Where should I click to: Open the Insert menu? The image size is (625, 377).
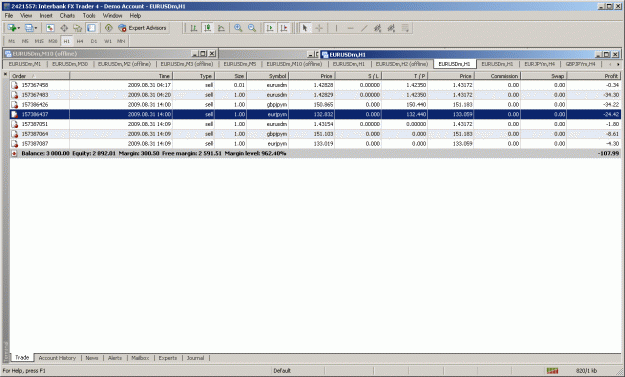coord(46,16)
